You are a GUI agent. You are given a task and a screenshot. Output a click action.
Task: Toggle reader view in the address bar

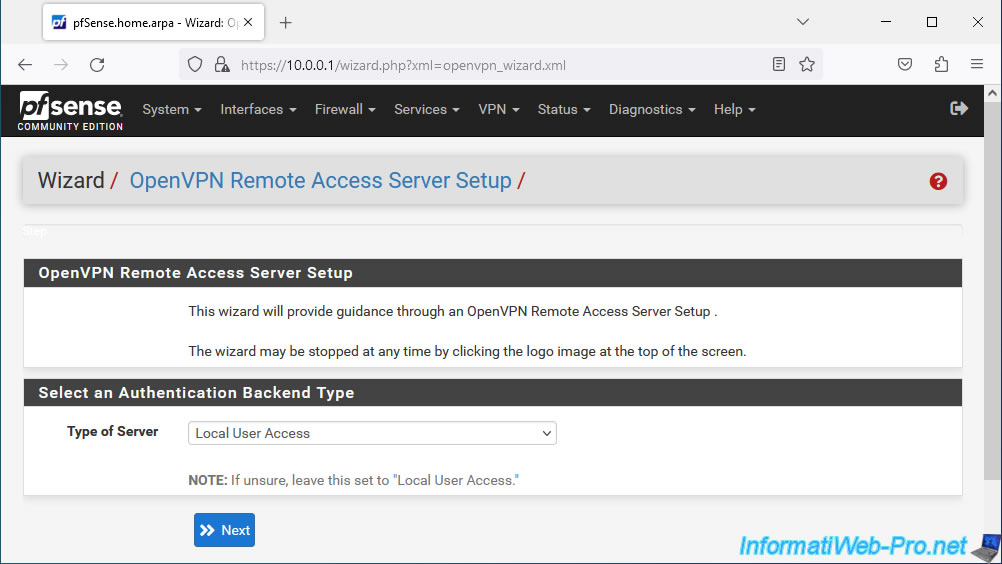pyautogui.click(x=778, y=64)
